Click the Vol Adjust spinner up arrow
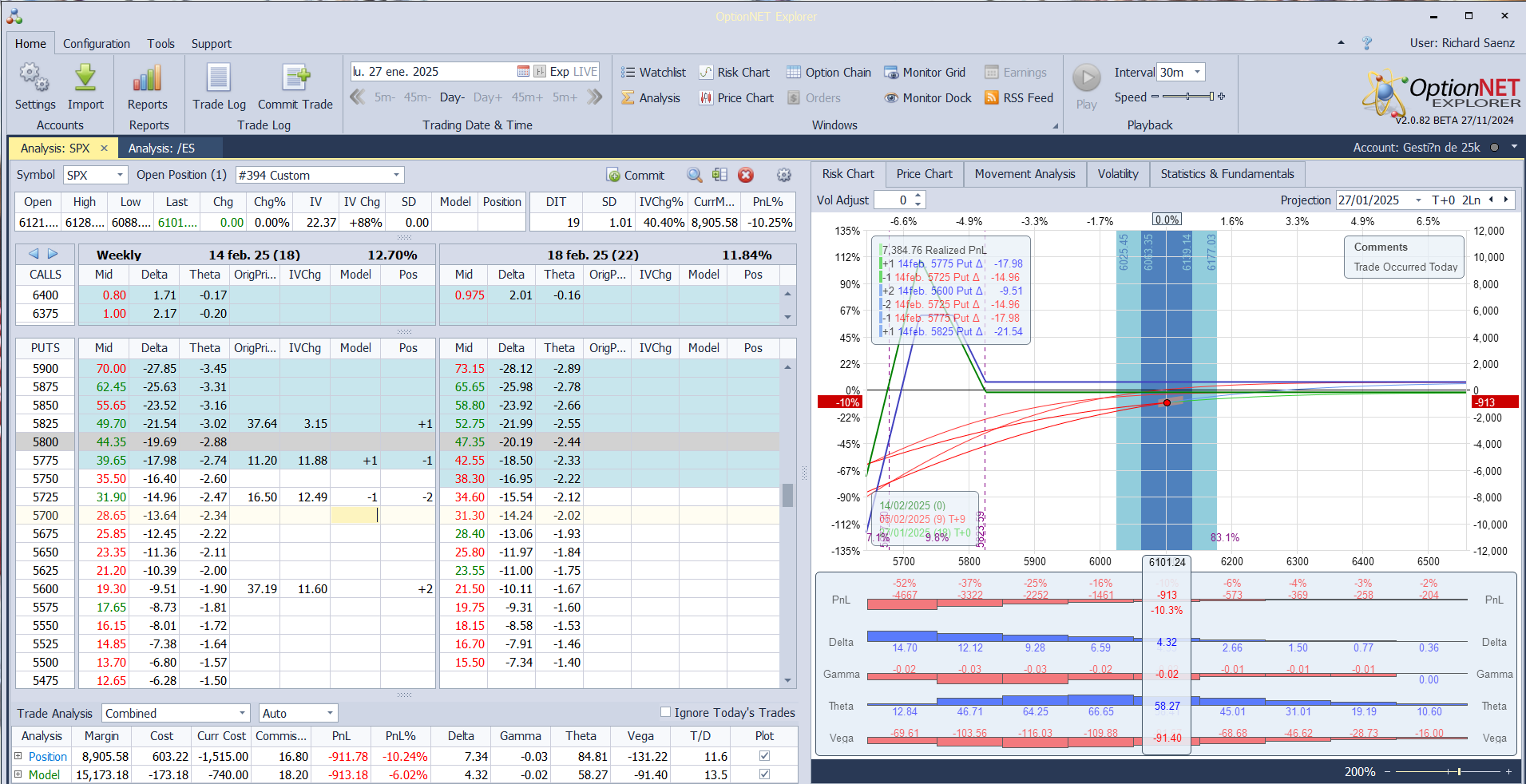1526x784 pixels. pos(918,196)
